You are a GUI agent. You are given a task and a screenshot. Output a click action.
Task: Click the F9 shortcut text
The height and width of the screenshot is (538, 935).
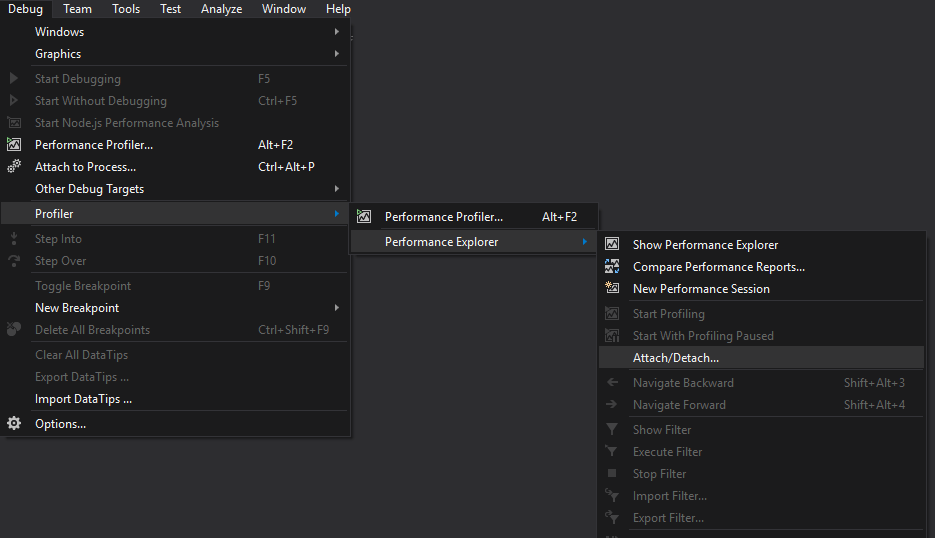click(264, 286)
